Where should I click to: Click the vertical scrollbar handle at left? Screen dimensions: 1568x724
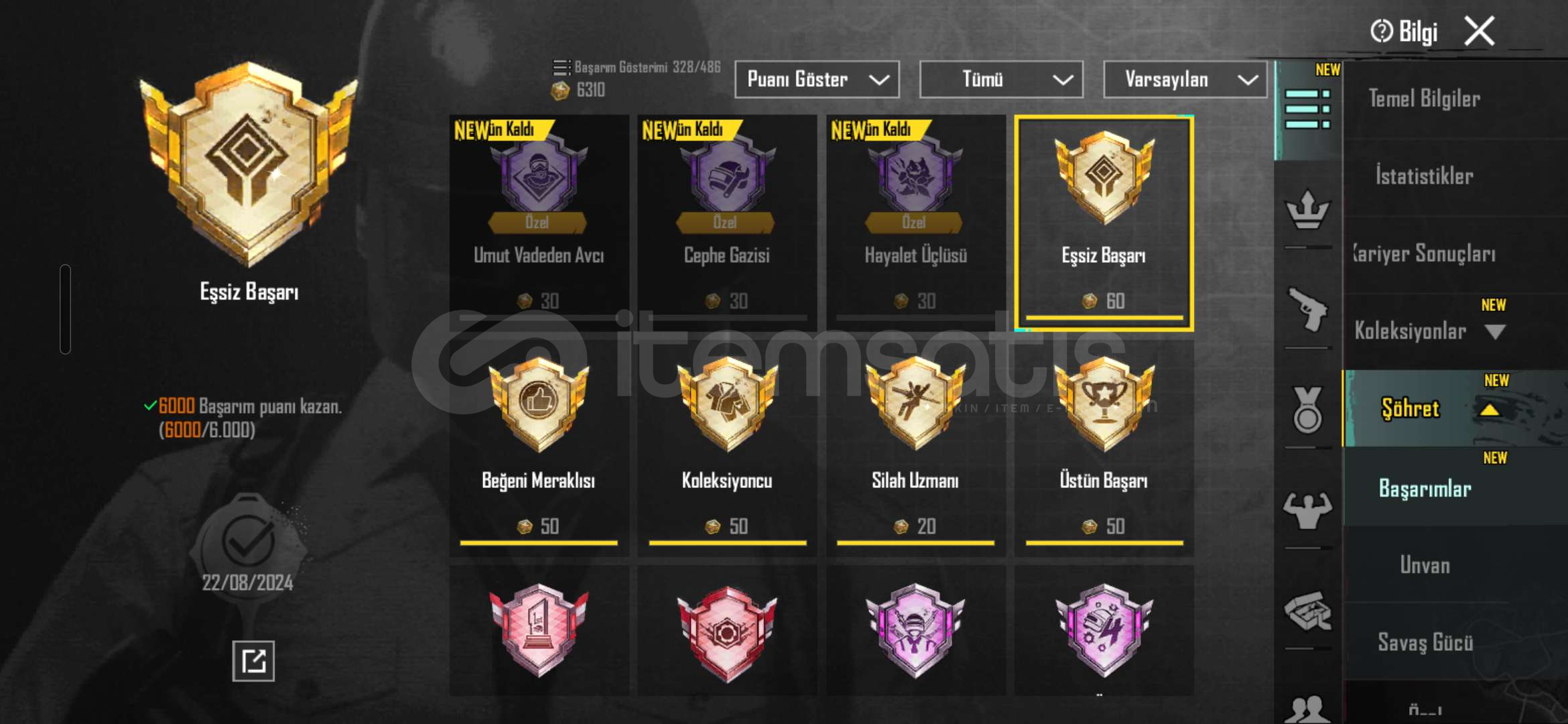tap(65, 309)
